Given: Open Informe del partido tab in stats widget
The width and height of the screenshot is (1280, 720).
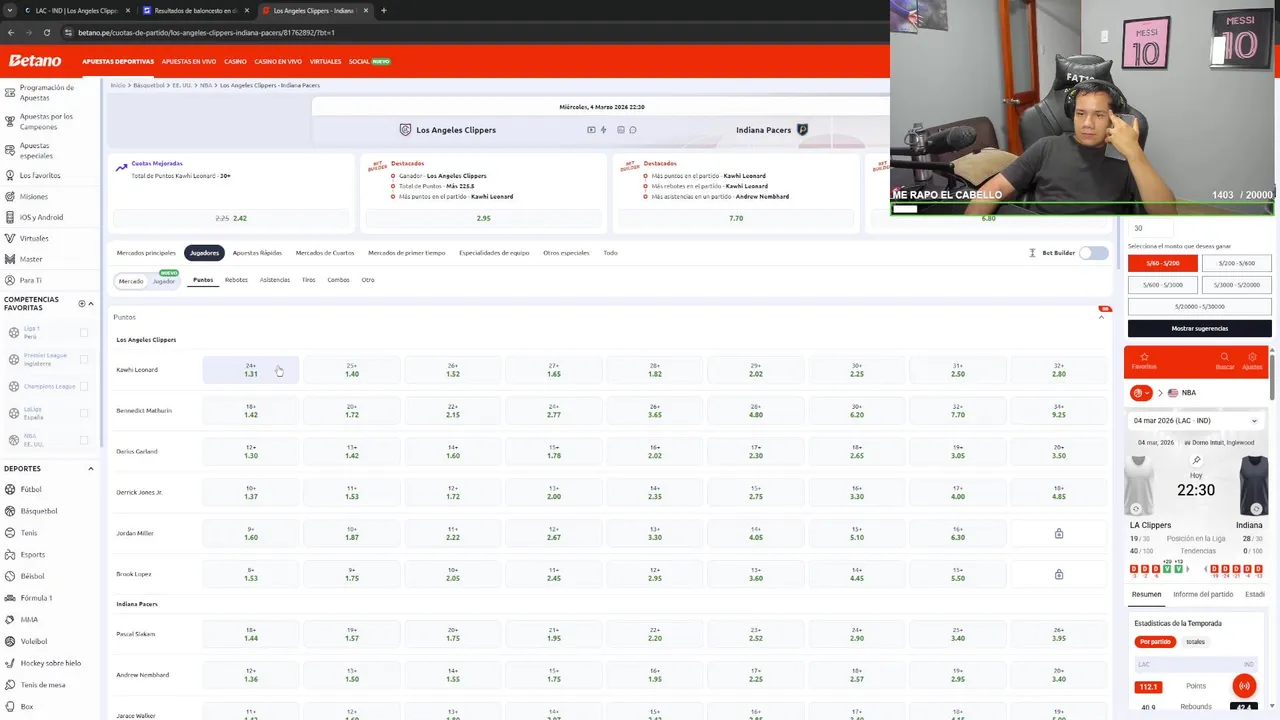Looking at the screenshot, I should (1203, 594).
